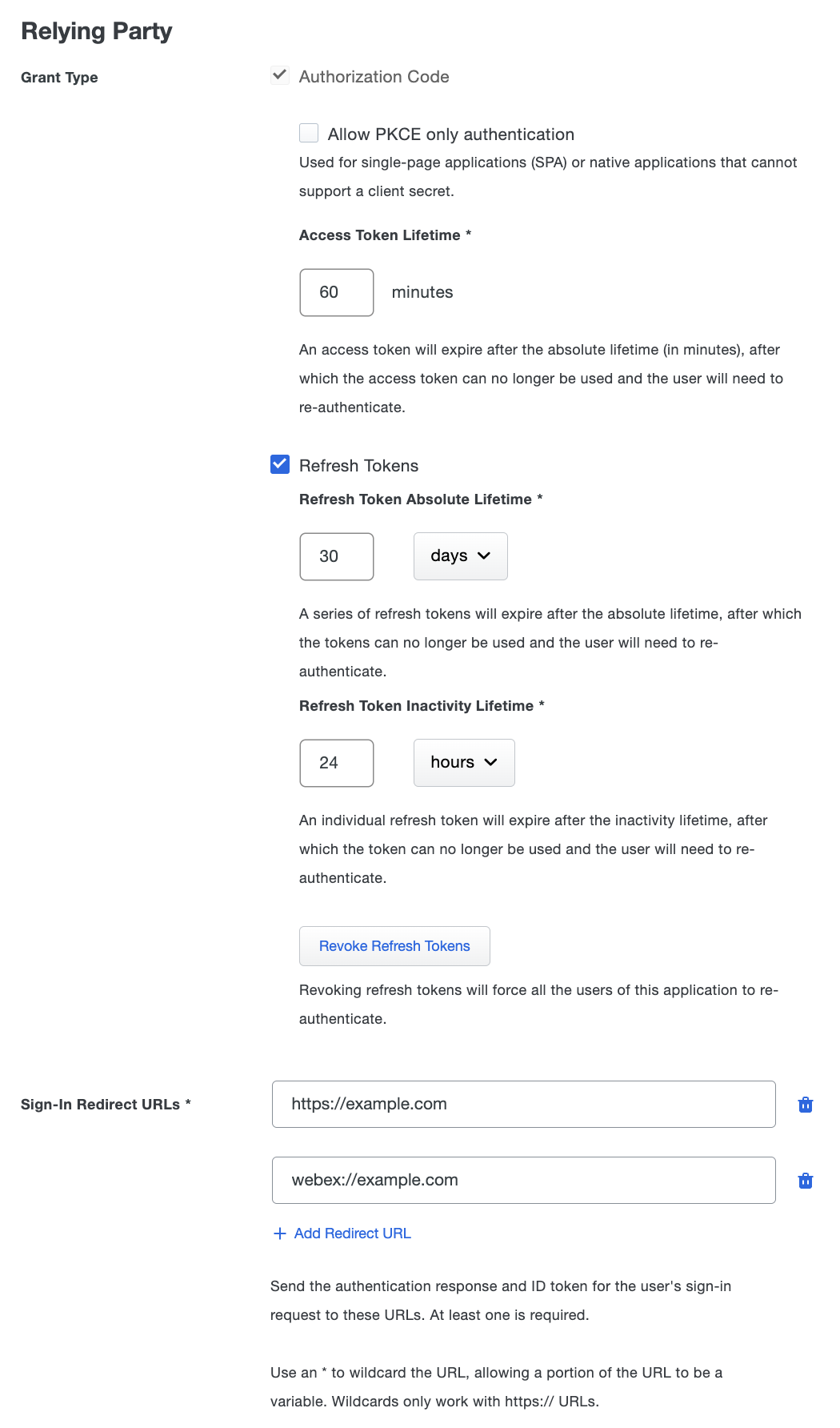Screen dimensions: 840x1428
Task: Click the plus icon next to Add Redirect URL
Action: [279, 1233]
